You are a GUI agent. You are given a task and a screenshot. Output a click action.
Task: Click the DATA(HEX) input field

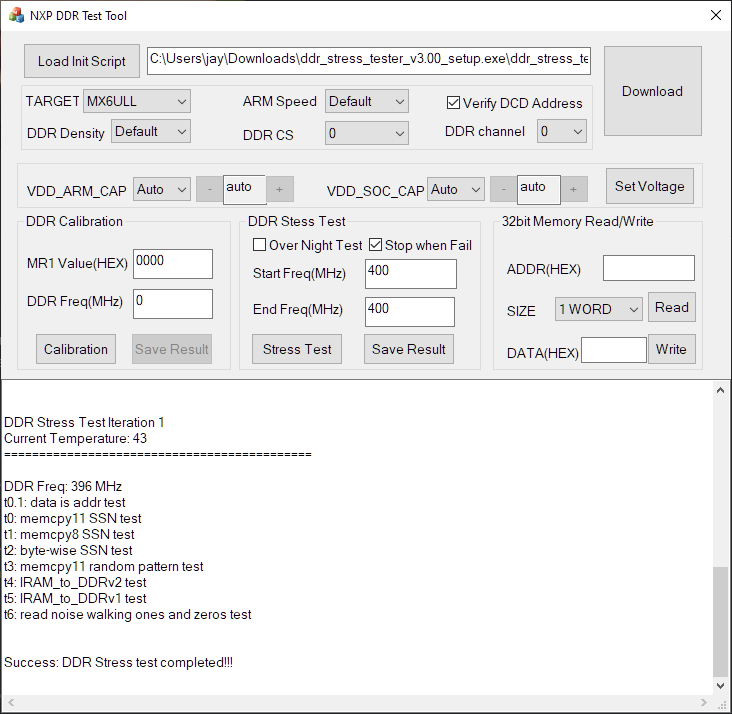coord(613,350)
